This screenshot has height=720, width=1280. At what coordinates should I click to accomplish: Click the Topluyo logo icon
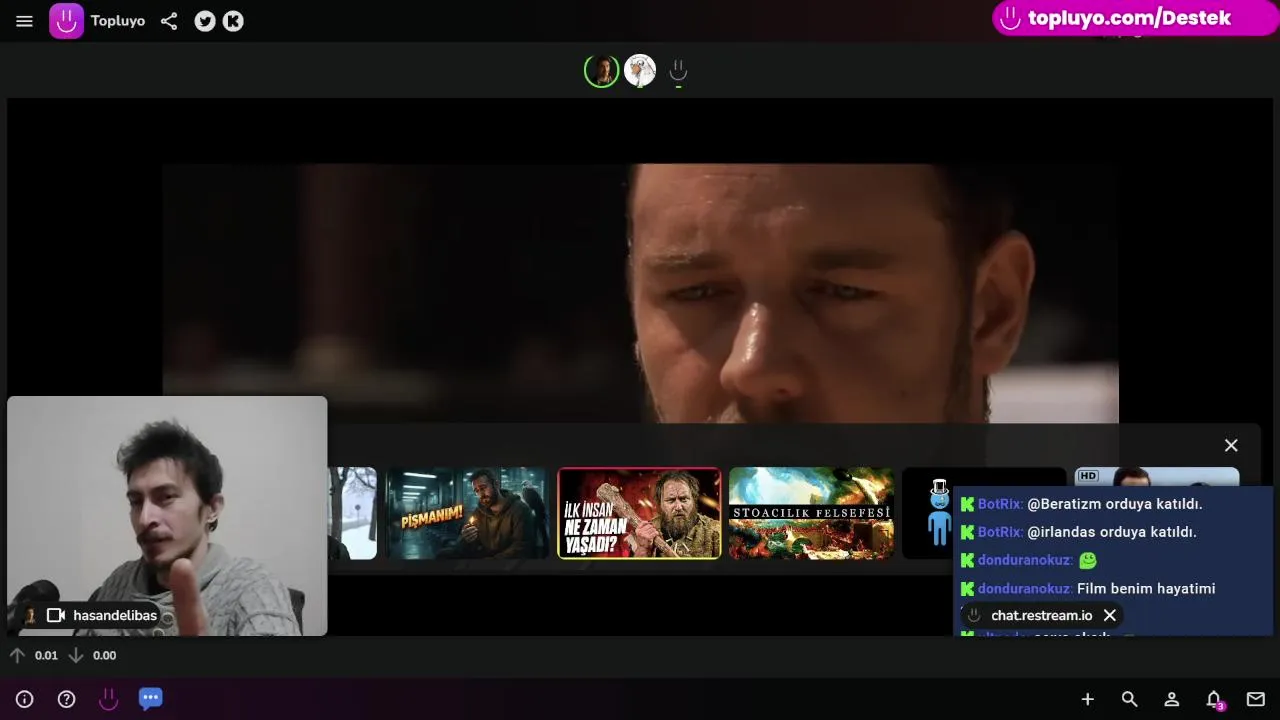67,21
